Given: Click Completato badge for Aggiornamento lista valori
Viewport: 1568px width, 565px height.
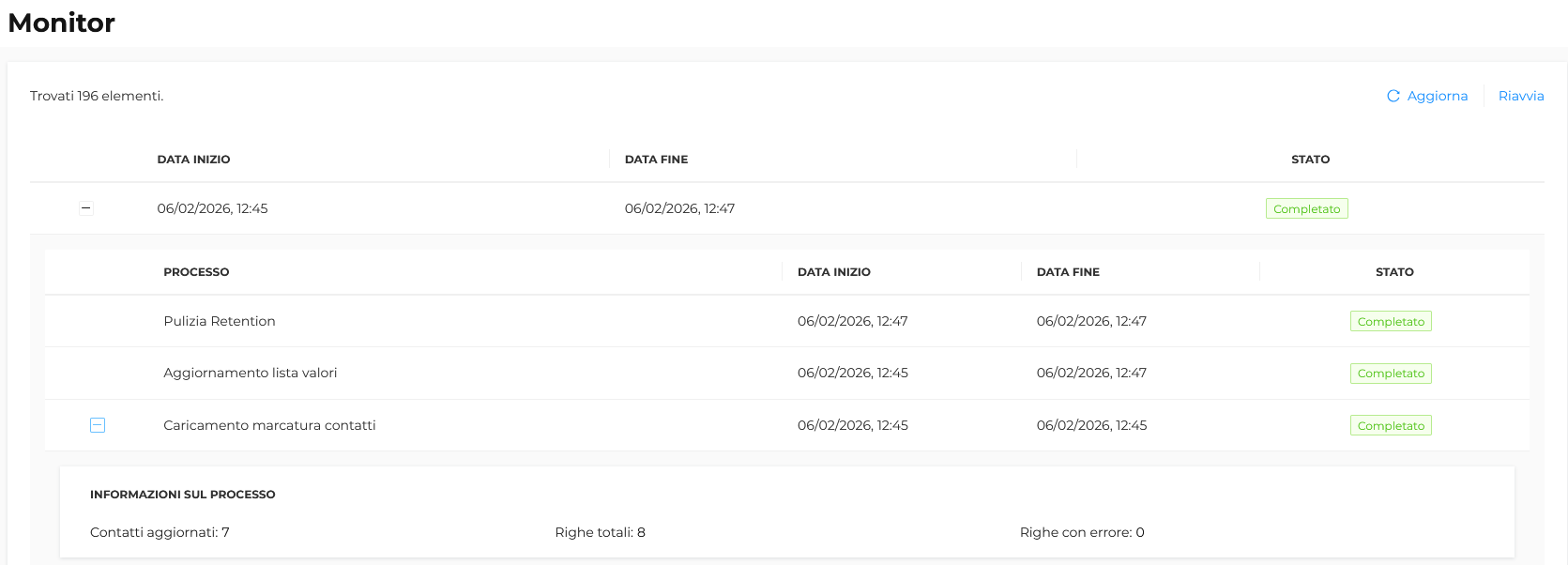Looking at the screenshot, I should [x=1391, y=374].
